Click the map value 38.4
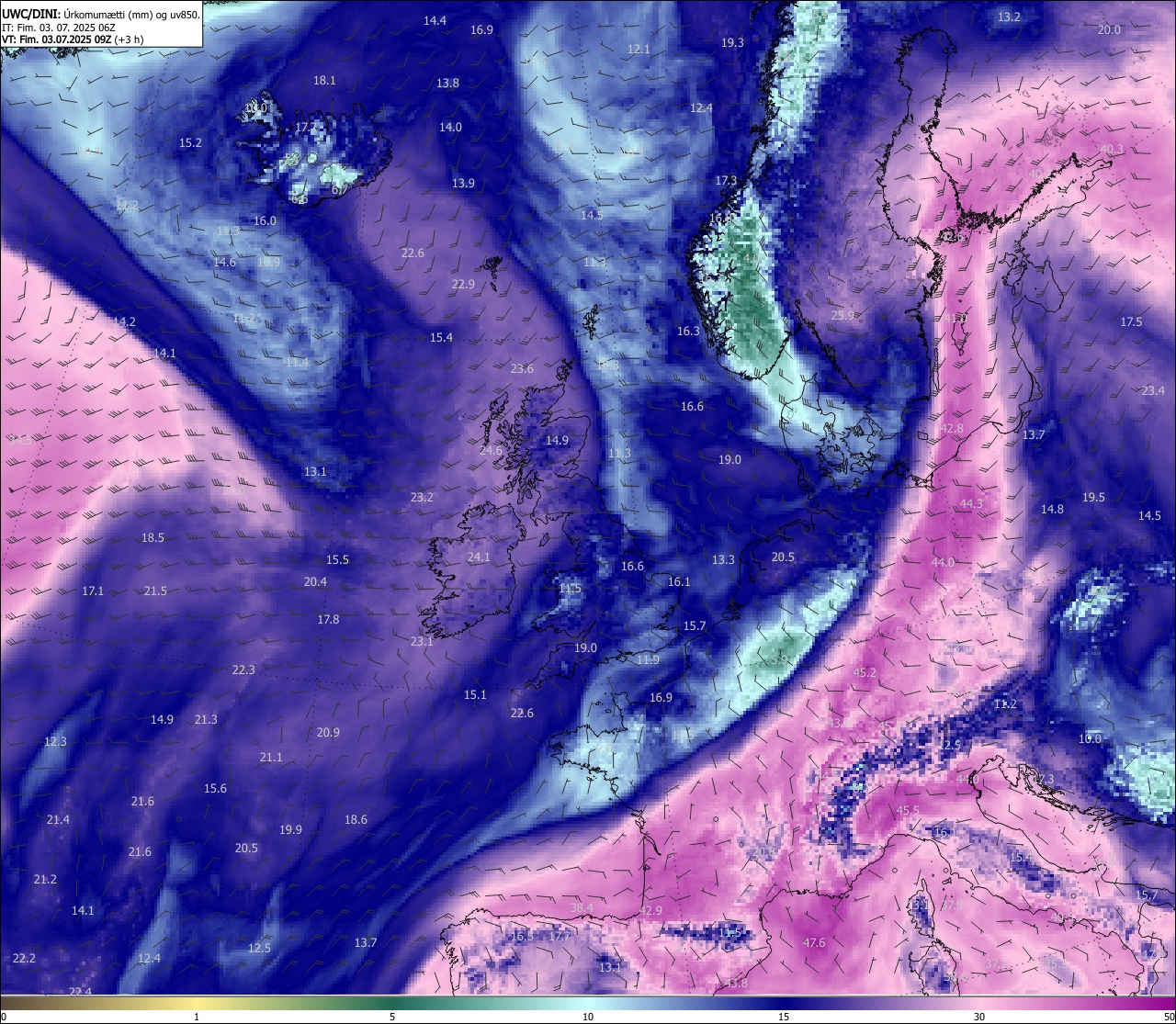Viewport: 1176px width, 1024px height. [x=582, y=907]
